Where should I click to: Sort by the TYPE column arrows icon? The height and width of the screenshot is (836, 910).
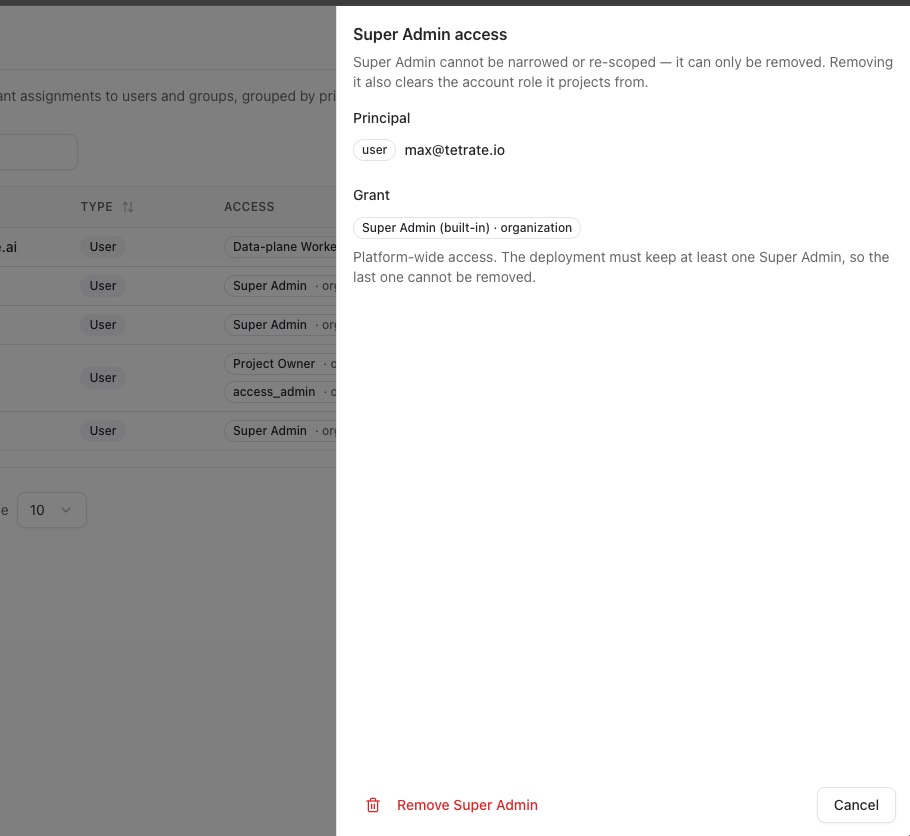(x=128, y=207)
